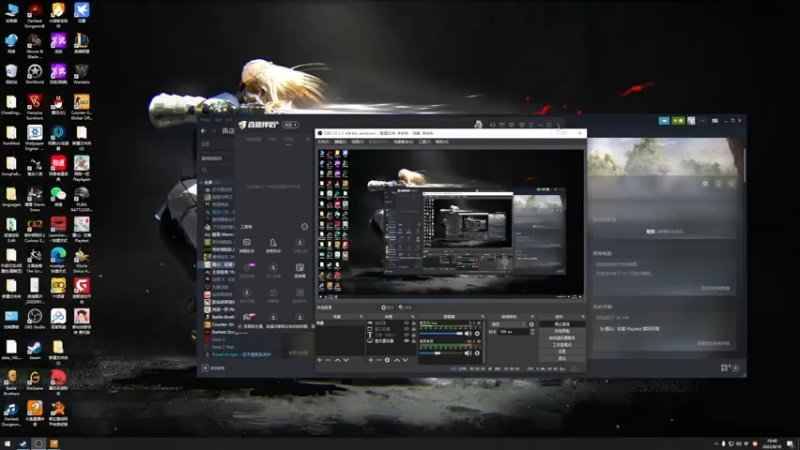Open the OBS File menu
This screenshot has width=800, height=450.
tap(323, 142)
